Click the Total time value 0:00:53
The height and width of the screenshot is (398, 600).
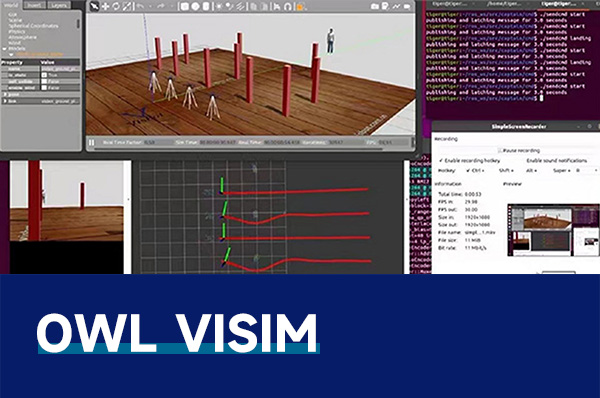(473, 194)
